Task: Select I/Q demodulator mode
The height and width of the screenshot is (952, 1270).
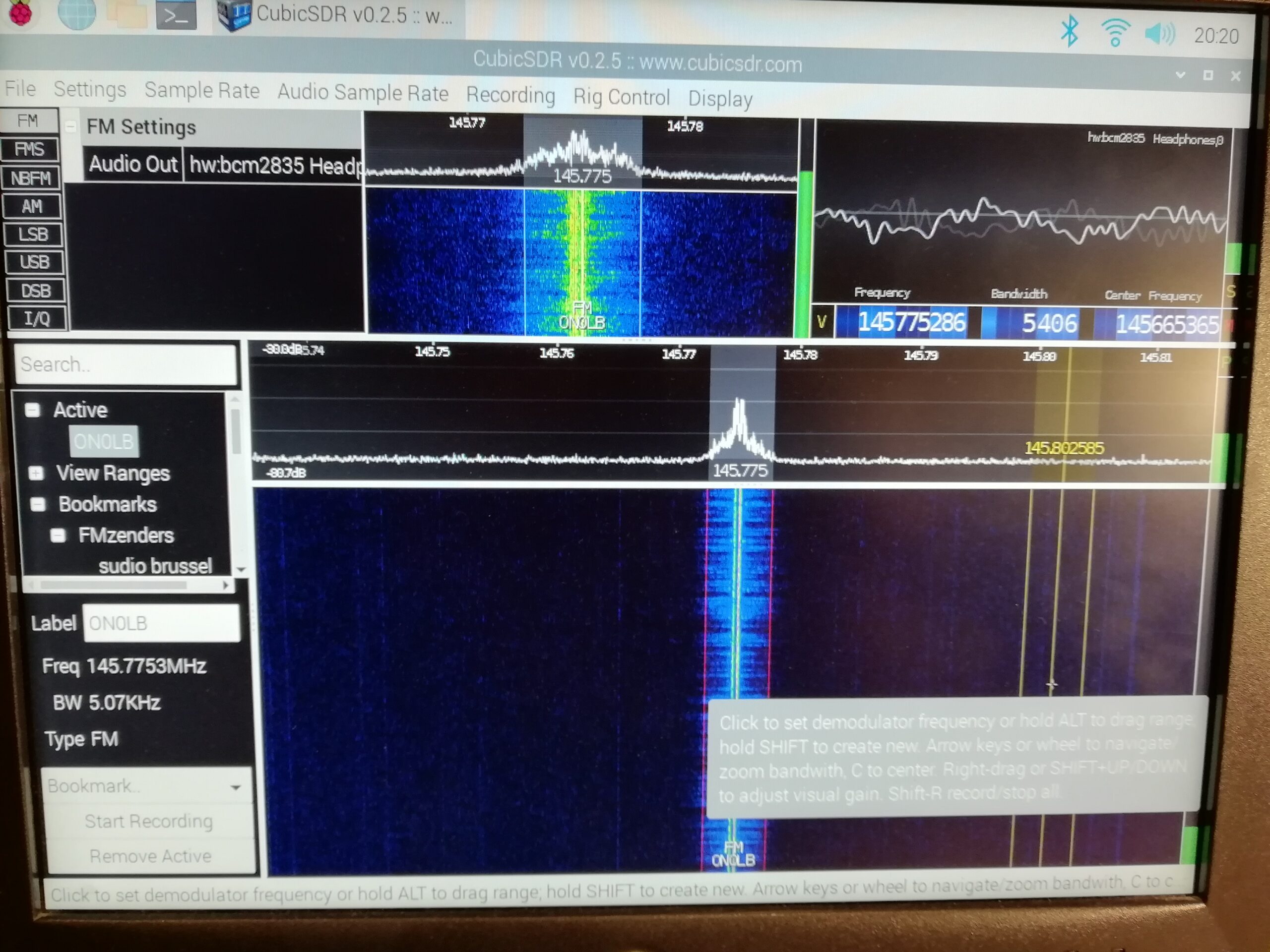Action: [x=37, y=318]
